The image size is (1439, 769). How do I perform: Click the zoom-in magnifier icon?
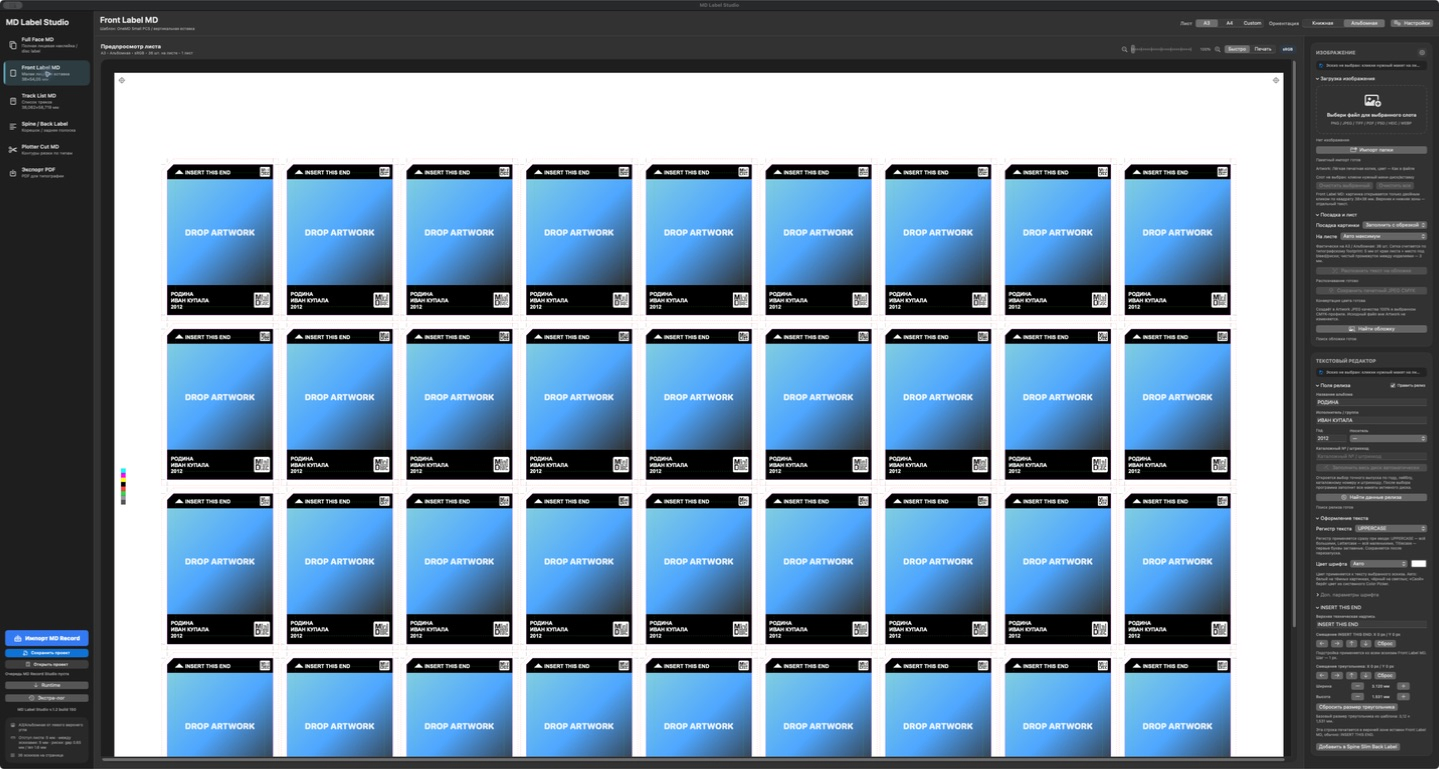coord(1217,49)
